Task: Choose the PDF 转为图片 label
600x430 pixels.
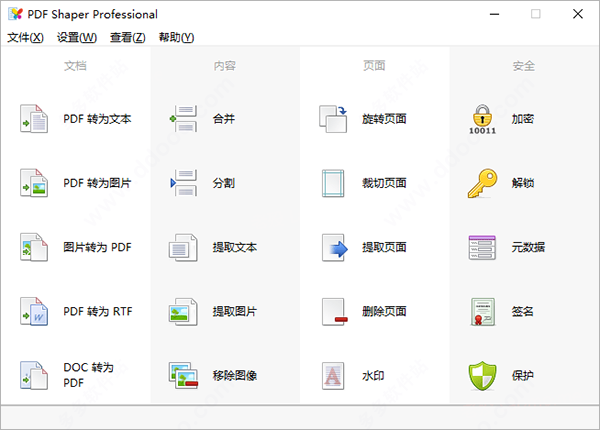Action: pos(97,183)
